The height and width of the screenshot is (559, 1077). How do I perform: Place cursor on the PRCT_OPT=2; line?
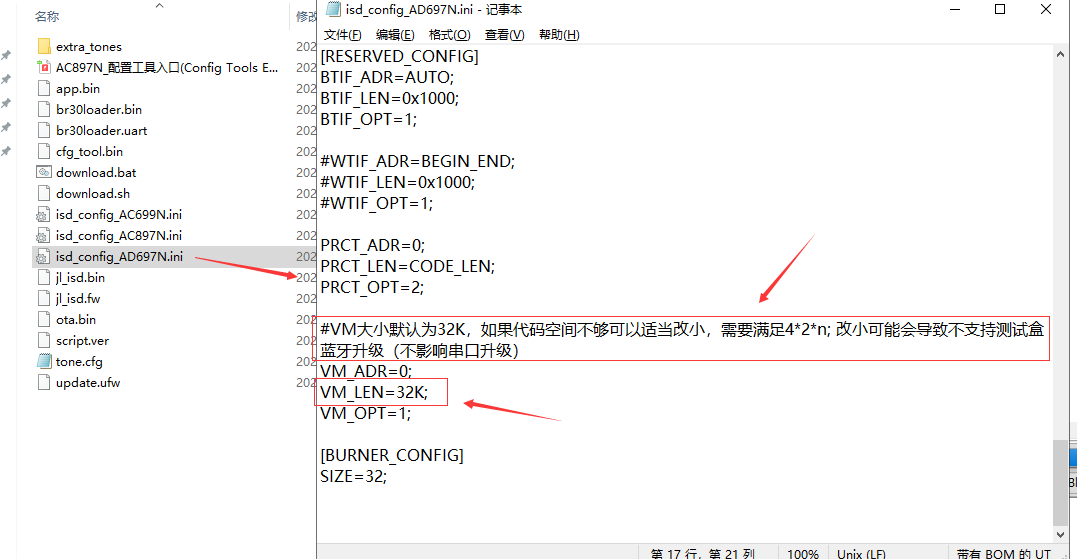[x=372, y=287]
